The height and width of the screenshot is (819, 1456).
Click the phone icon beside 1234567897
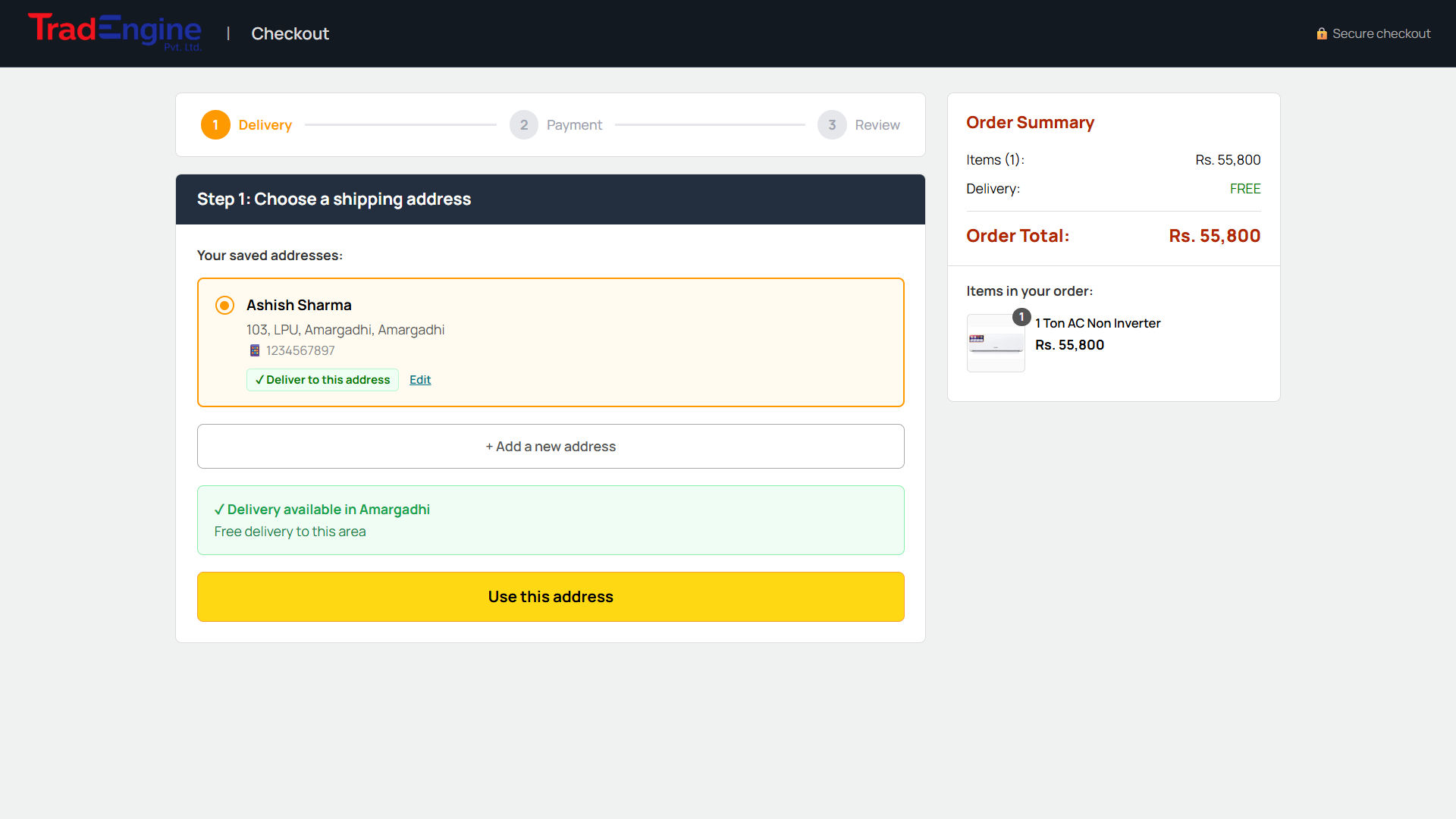coord(255,350)
